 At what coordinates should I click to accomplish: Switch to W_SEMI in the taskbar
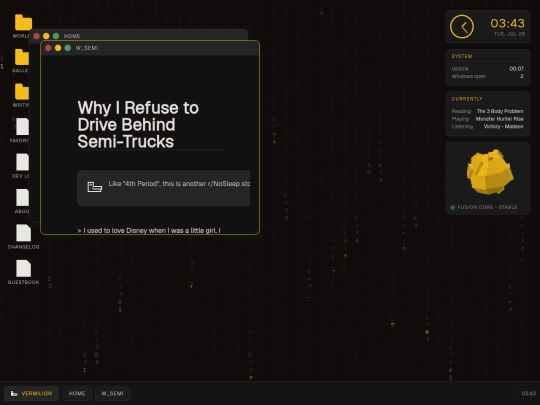112,393
